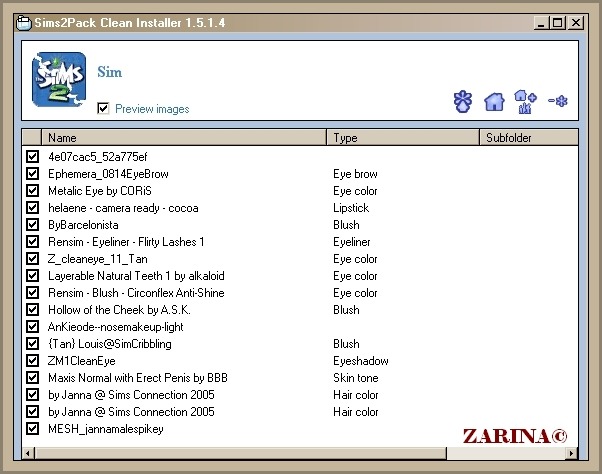Select Rensim - Eyeliner - Flirty Lashes 1 name

(126, 242)
